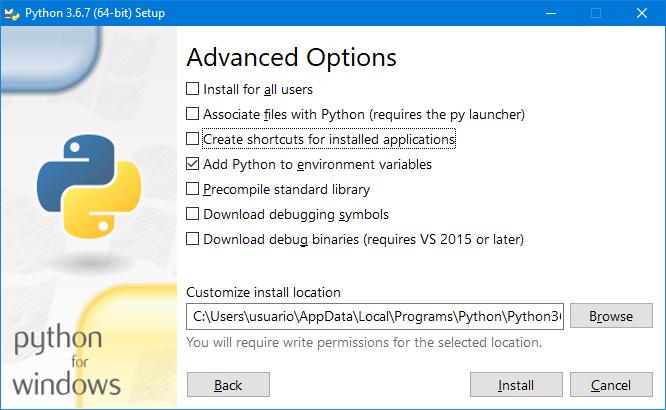The image size is (666, 410).
Task: Uncheck Add Python to environment variables
Action: (192, 164)
